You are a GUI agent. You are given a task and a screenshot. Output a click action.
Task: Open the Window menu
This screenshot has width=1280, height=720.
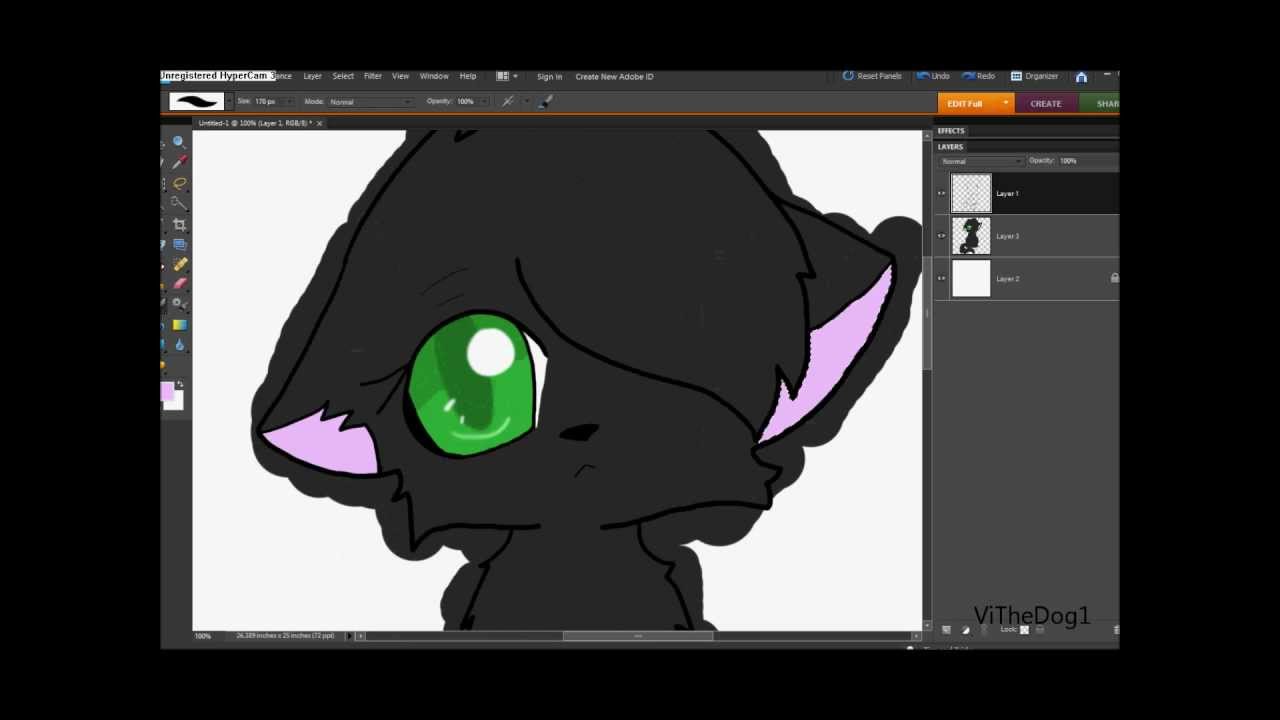[434, 76]
